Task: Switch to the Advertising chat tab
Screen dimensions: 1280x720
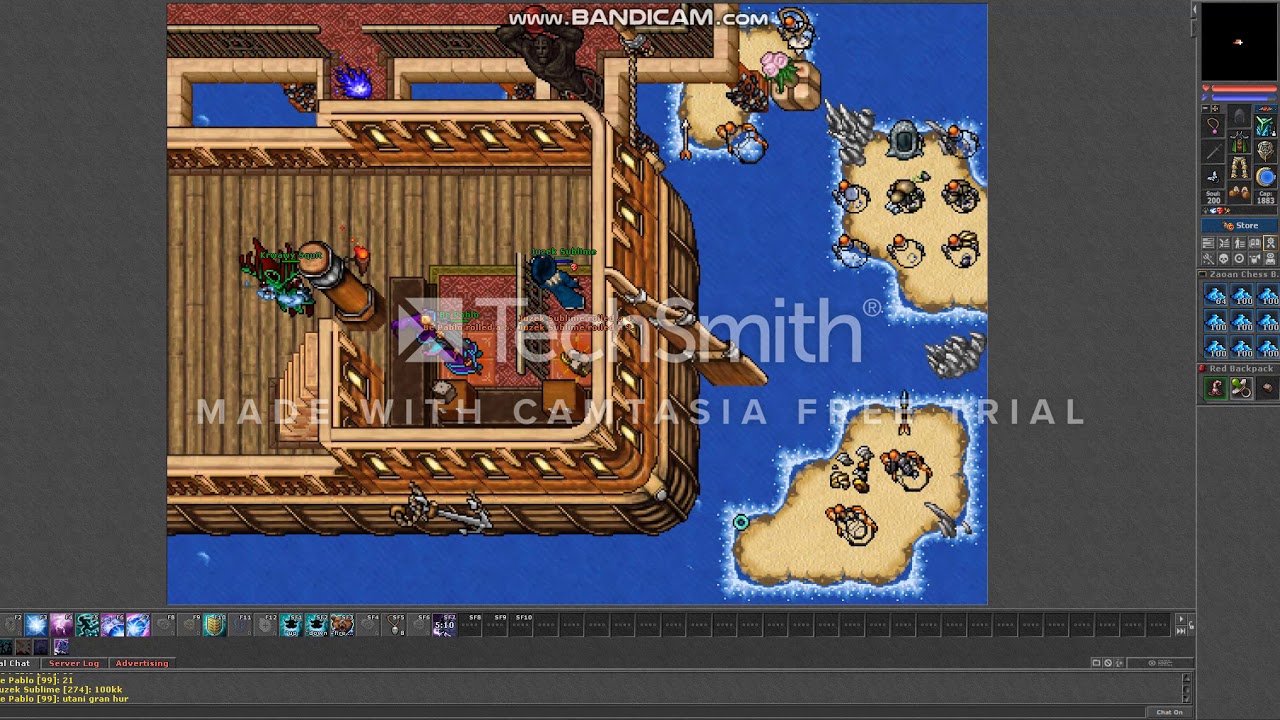Action: (x=142, y=663)
